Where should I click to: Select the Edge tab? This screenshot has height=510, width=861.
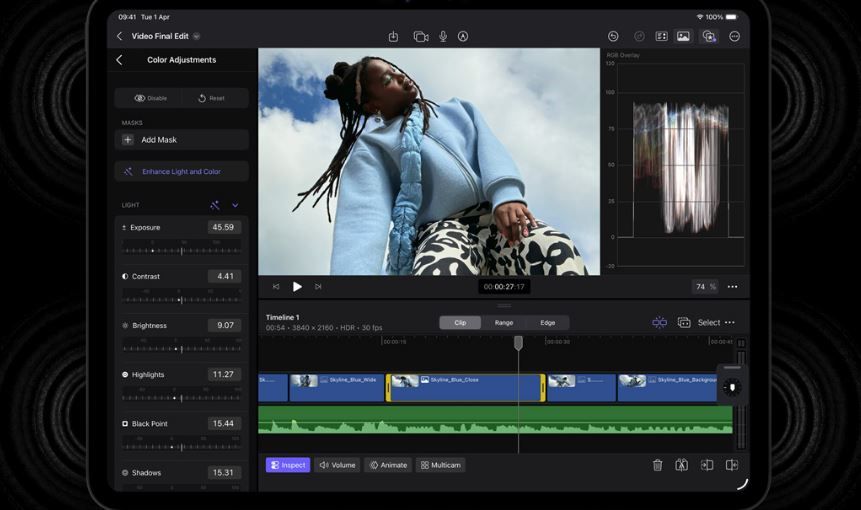click(x=547, y=322)
